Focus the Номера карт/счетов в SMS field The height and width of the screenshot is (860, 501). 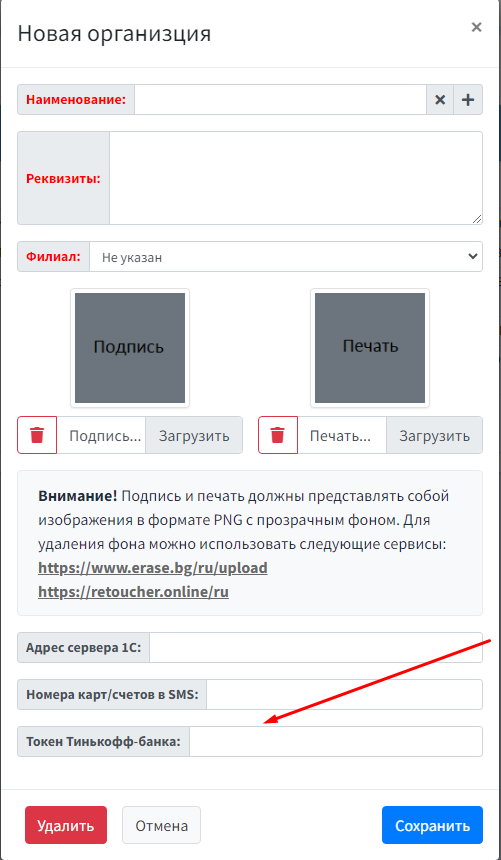click(x=345, y=695)
